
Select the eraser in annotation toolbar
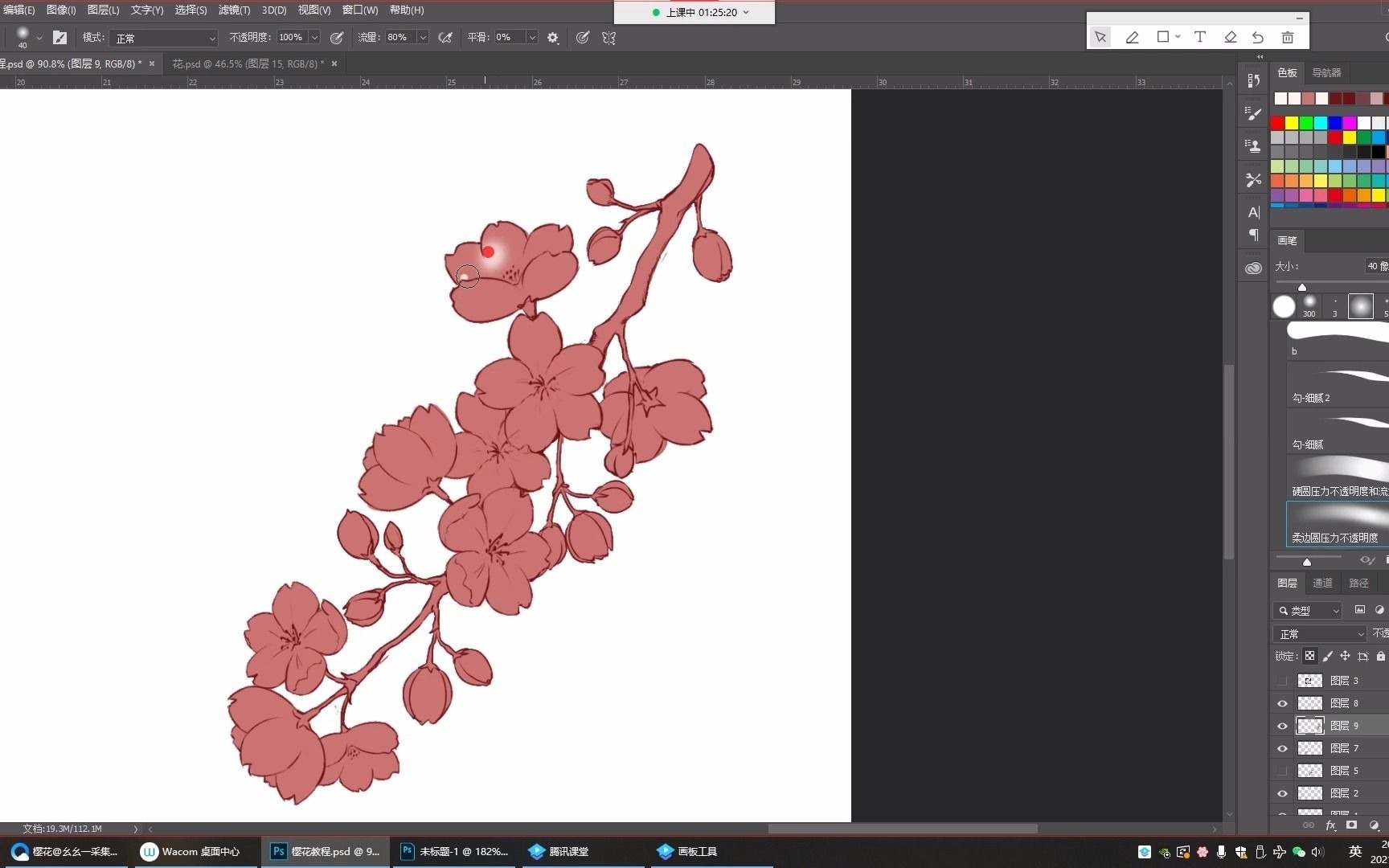[x=1230, y=37]
